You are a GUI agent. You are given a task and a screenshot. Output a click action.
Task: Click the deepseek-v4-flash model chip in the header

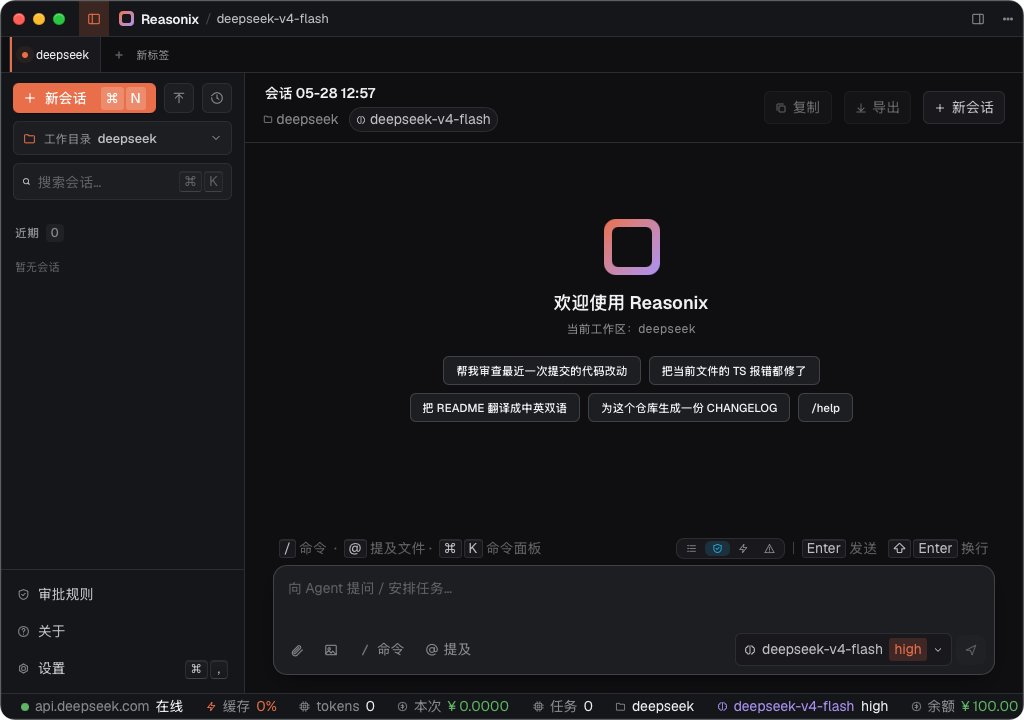pos(423,120)
